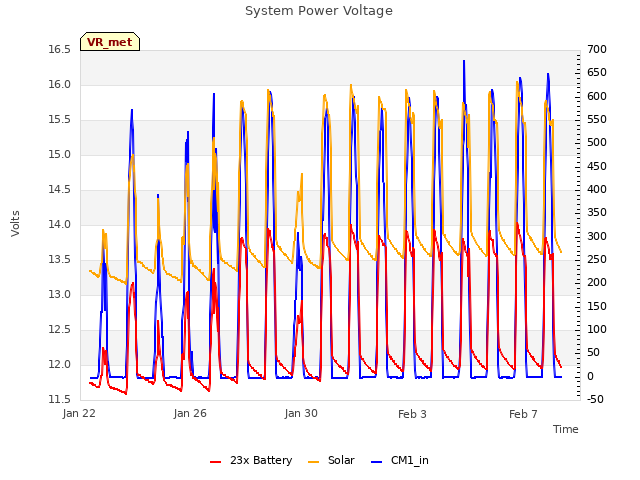Click the 500 right axis value
Viewport: 640px width, 480px height.
click(597, 143)
